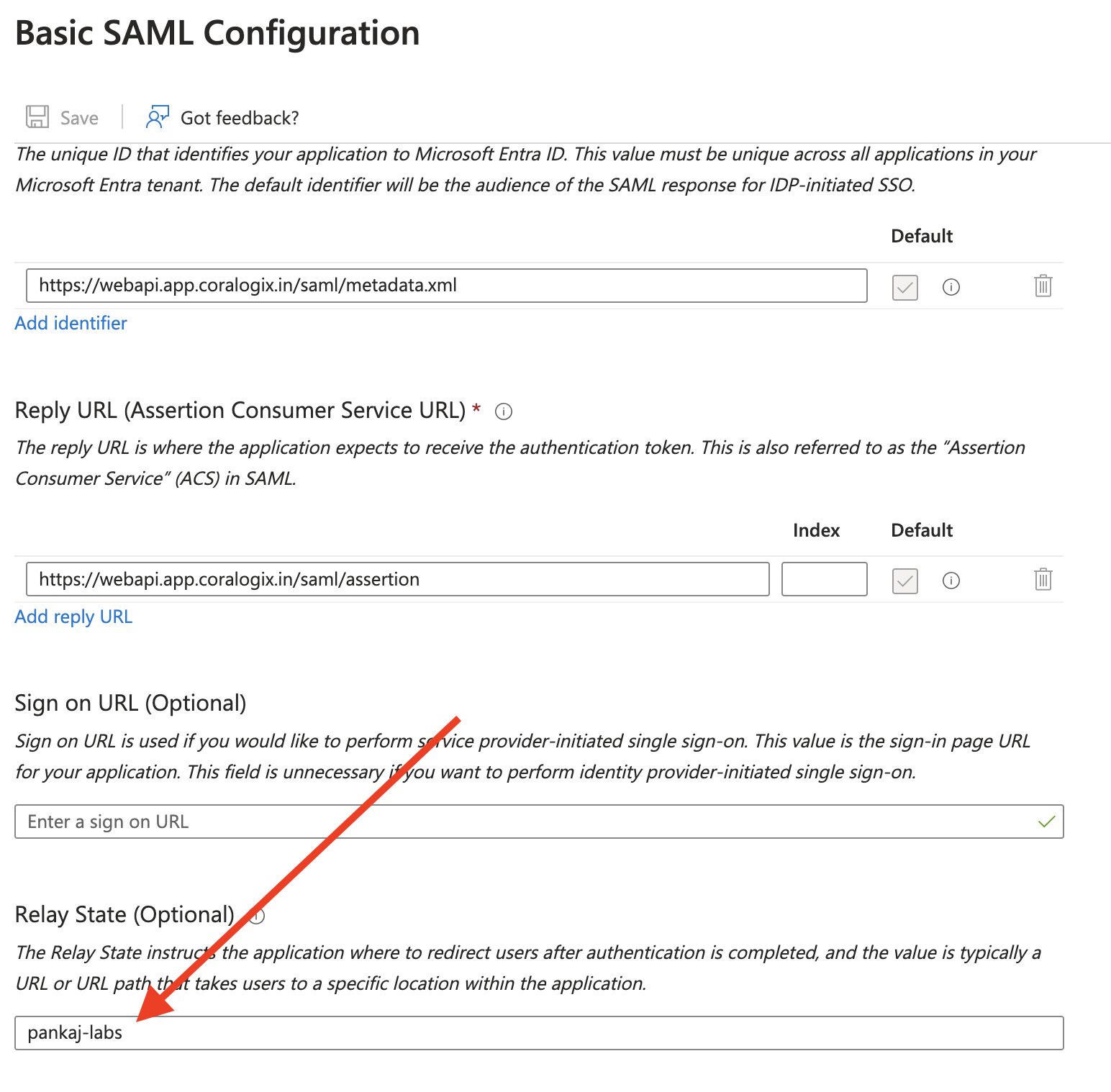The height and width of the screenshot is (1092, 1111).
Task: Open the Got feedback person icon
Action: (157, 117)
